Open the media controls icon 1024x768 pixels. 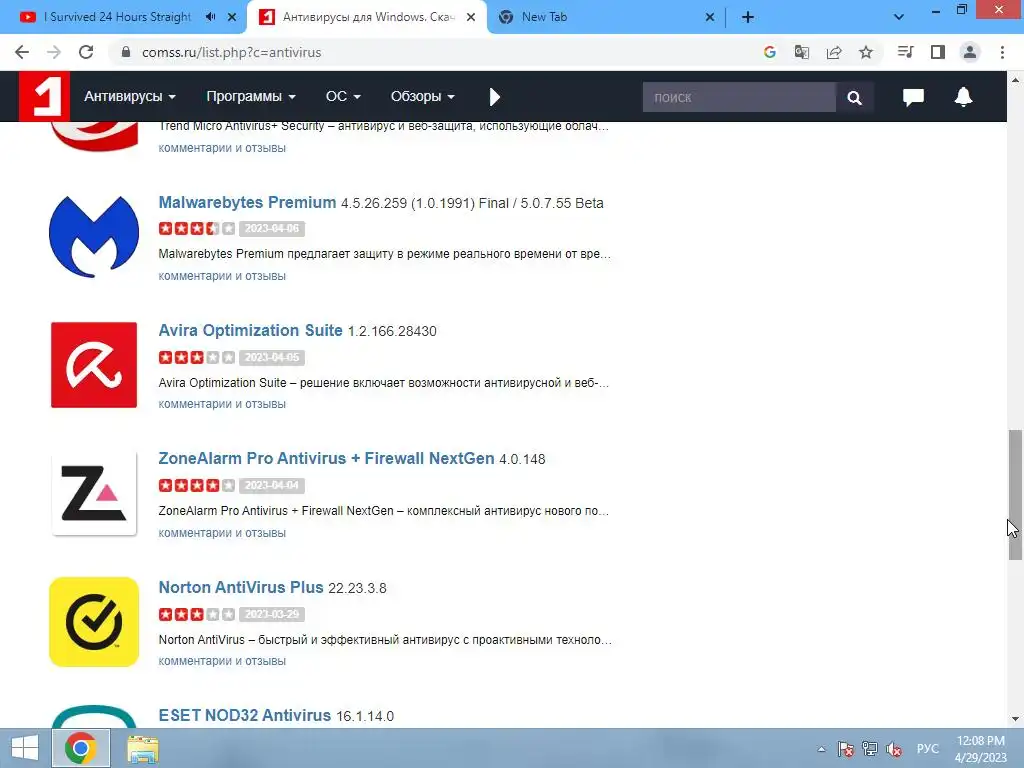(905, 52)
